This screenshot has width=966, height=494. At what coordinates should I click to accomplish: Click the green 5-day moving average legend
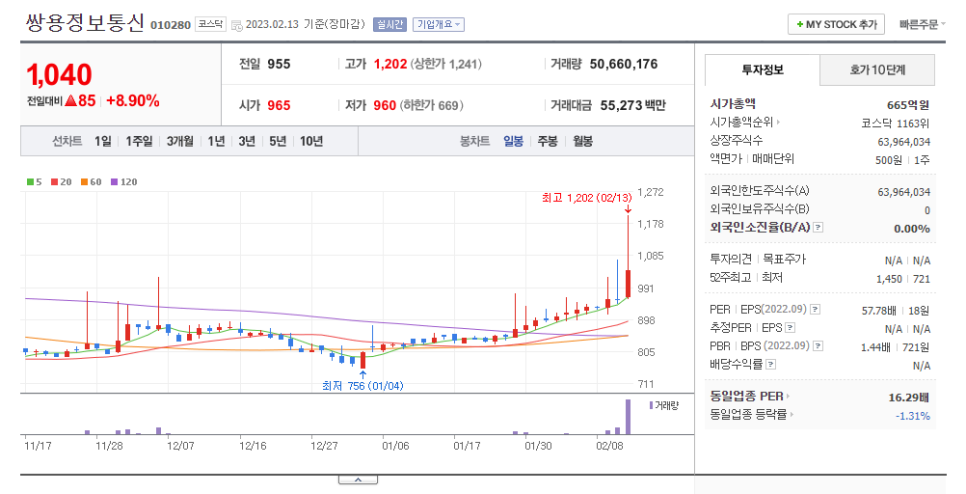tap(34, 182)
